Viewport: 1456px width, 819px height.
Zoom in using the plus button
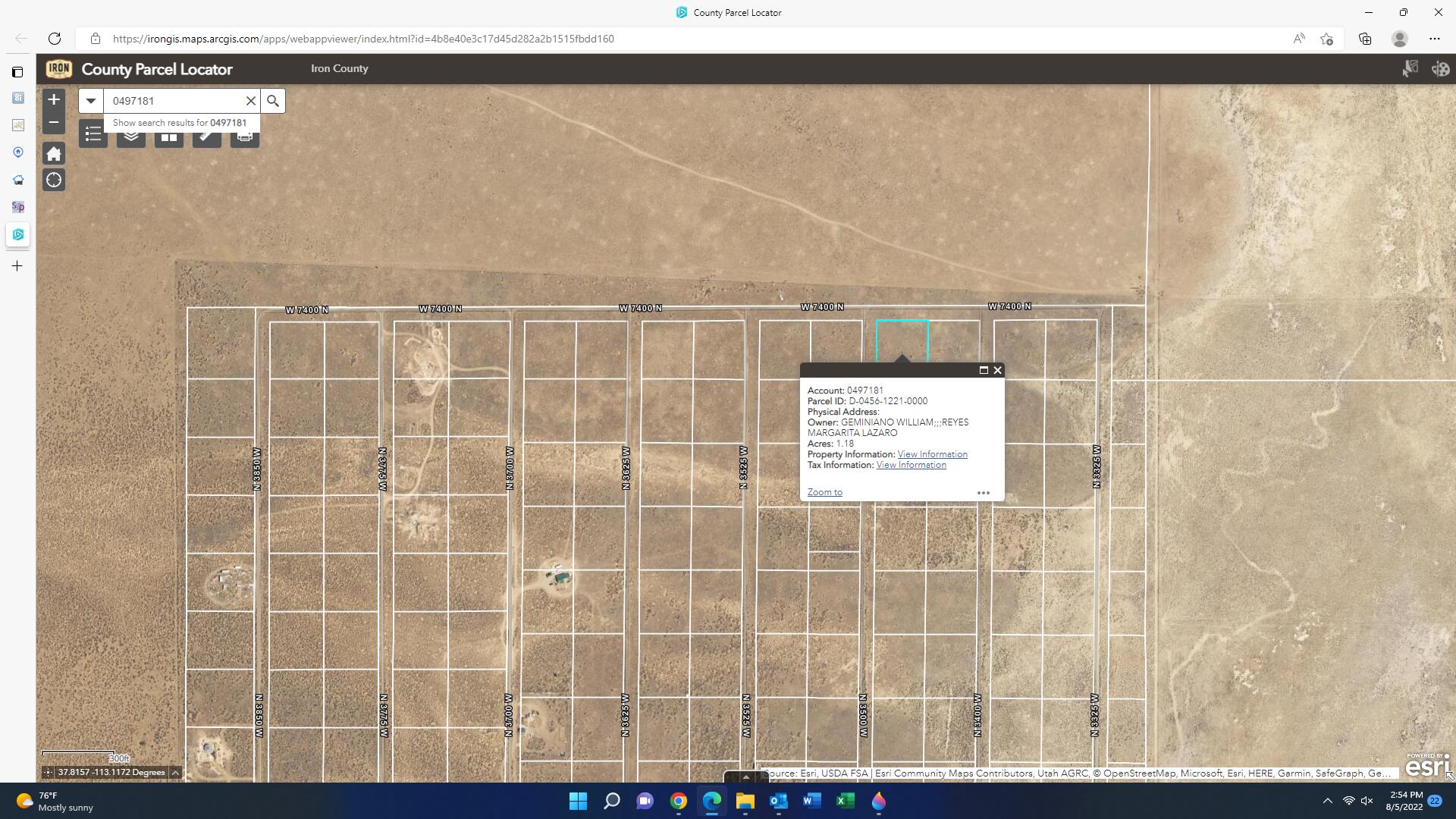pyautogui.click(x=54, y=99)
